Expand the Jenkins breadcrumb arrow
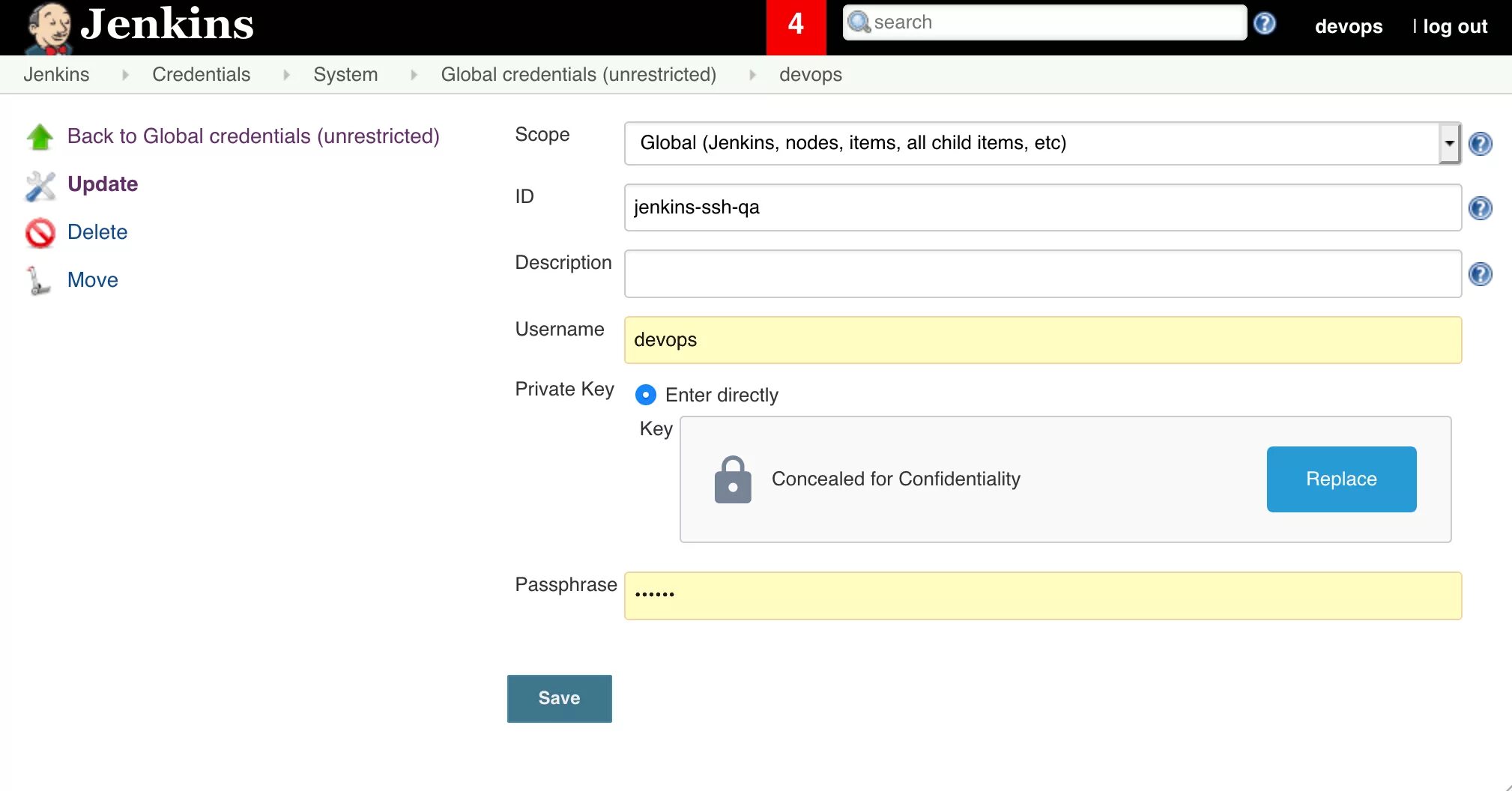This screenshot has width=1512, height=791. (x=125, y=75)
